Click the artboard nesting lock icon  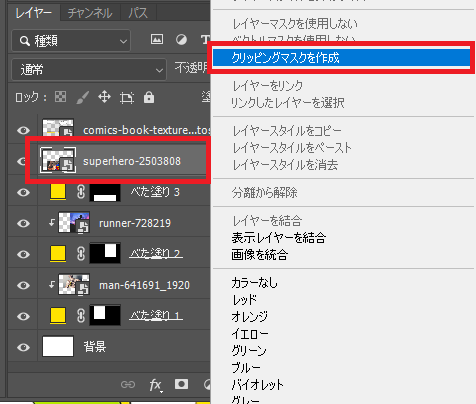pyautogui.click(x=127, y=98)
